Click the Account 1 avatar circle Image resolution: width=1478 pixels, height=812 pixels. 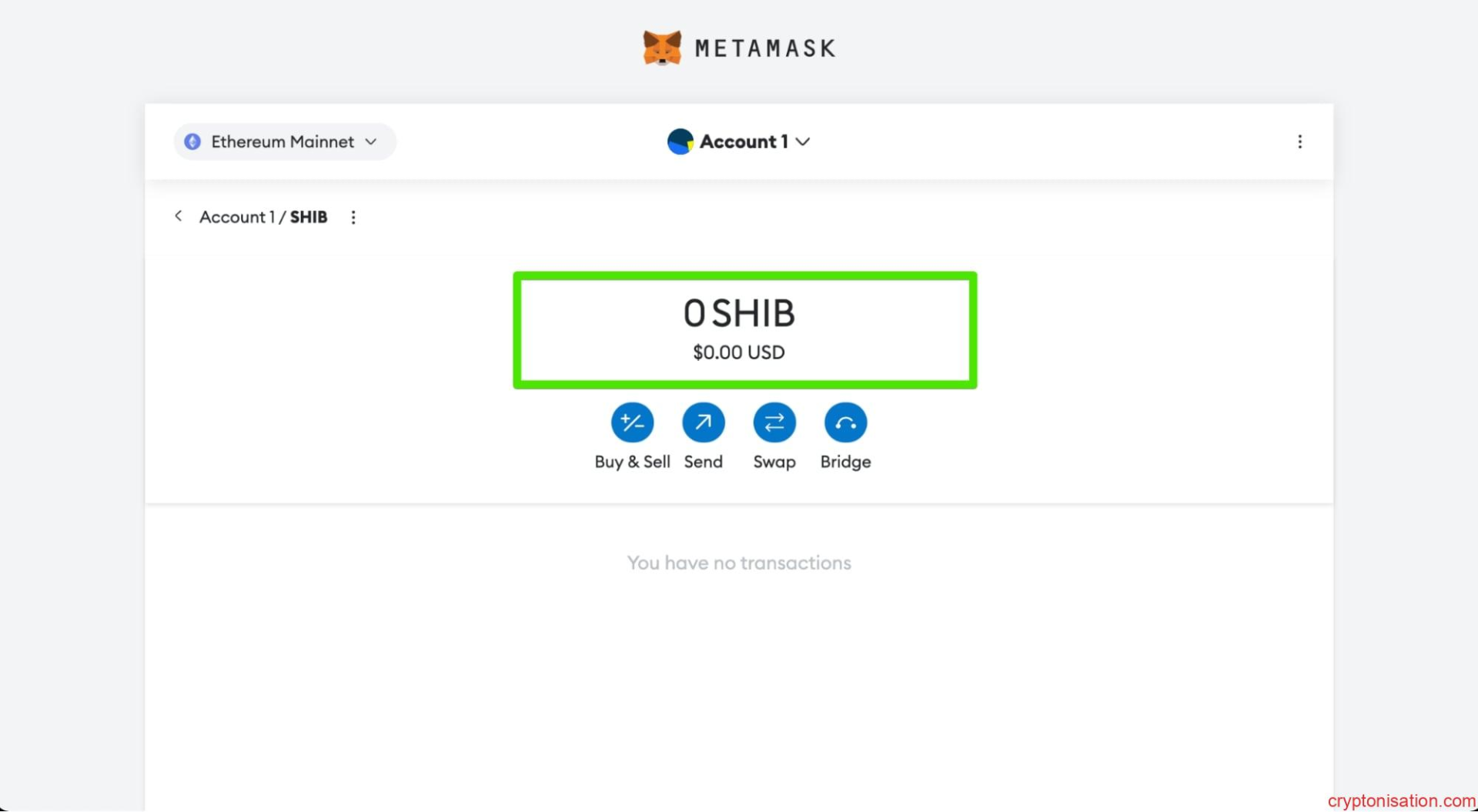(x=680, y=142)
